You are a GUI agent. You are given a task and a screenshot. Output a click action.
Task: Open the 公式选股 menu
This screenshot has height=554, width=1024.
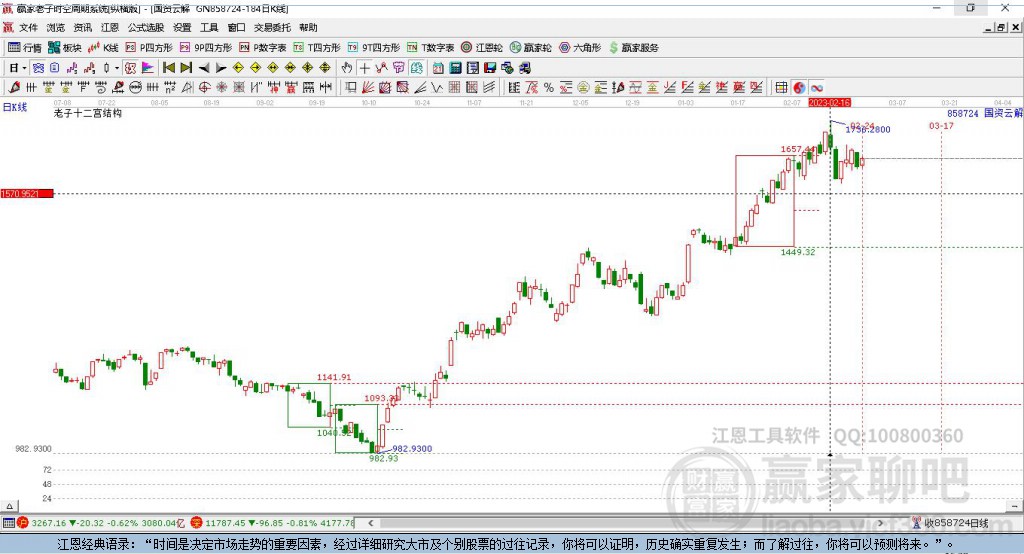[144, 28]
